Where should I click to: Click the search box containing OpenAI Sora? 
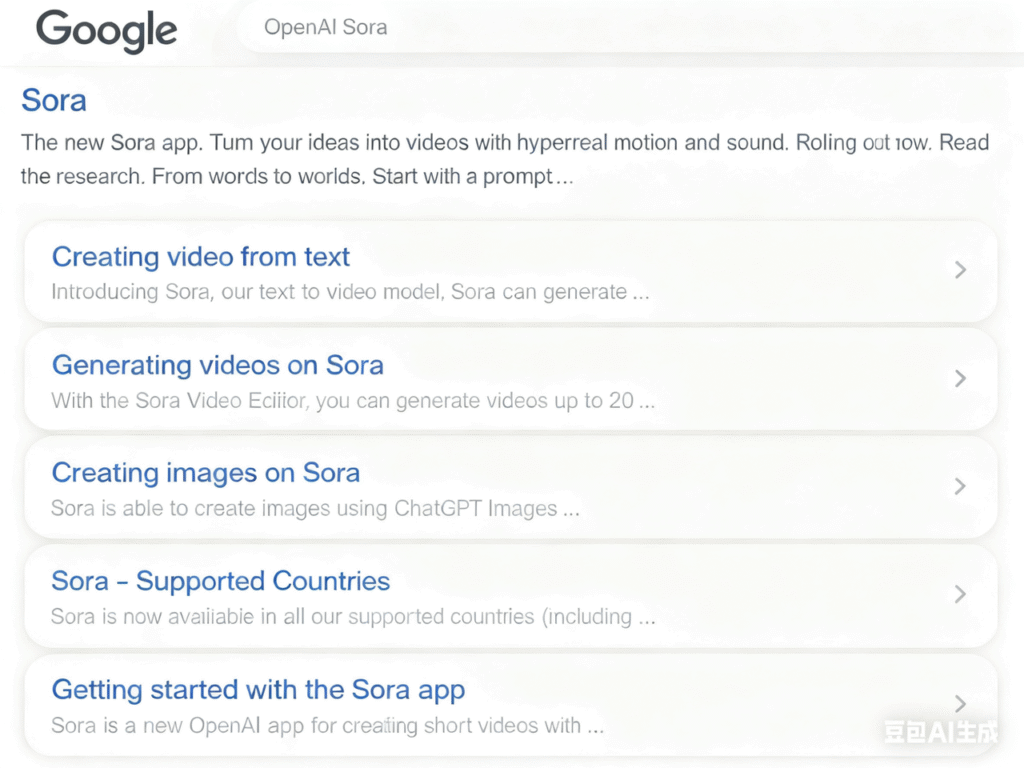coord(600,28)
